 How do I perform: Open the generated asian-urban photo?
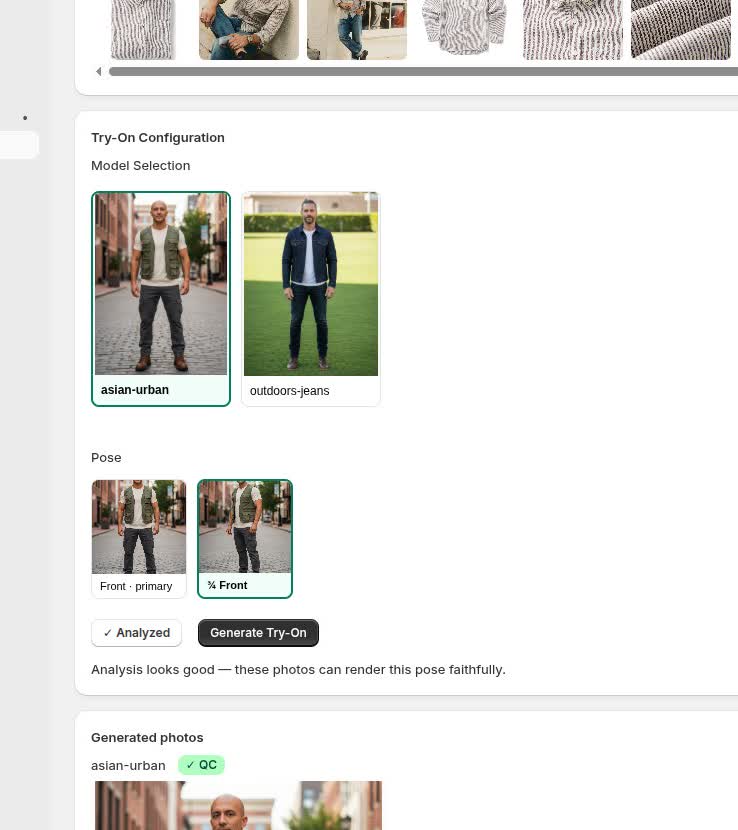(x=238, y=805)
